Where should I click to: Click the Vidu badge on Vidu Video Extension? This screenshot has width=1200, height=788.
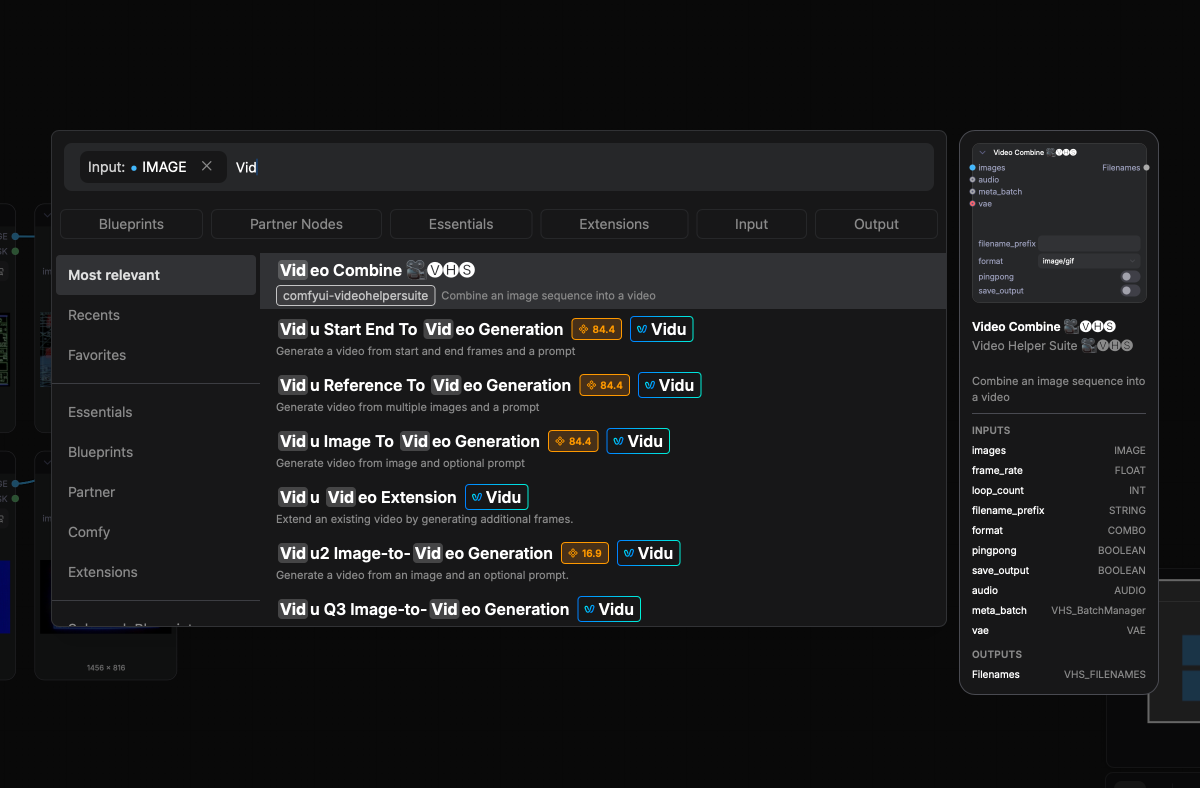point(496,497)
